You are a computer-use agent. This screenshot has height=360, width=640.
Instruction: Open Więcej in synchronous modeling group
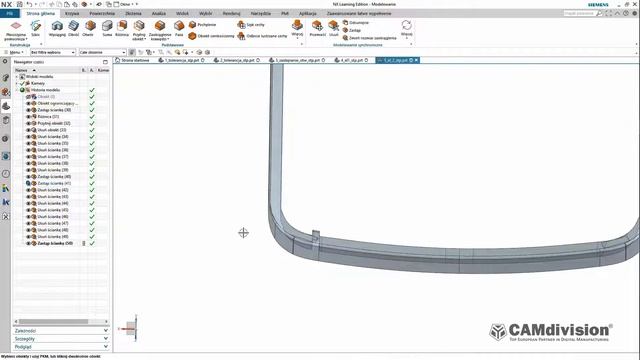tap(407, 29)
